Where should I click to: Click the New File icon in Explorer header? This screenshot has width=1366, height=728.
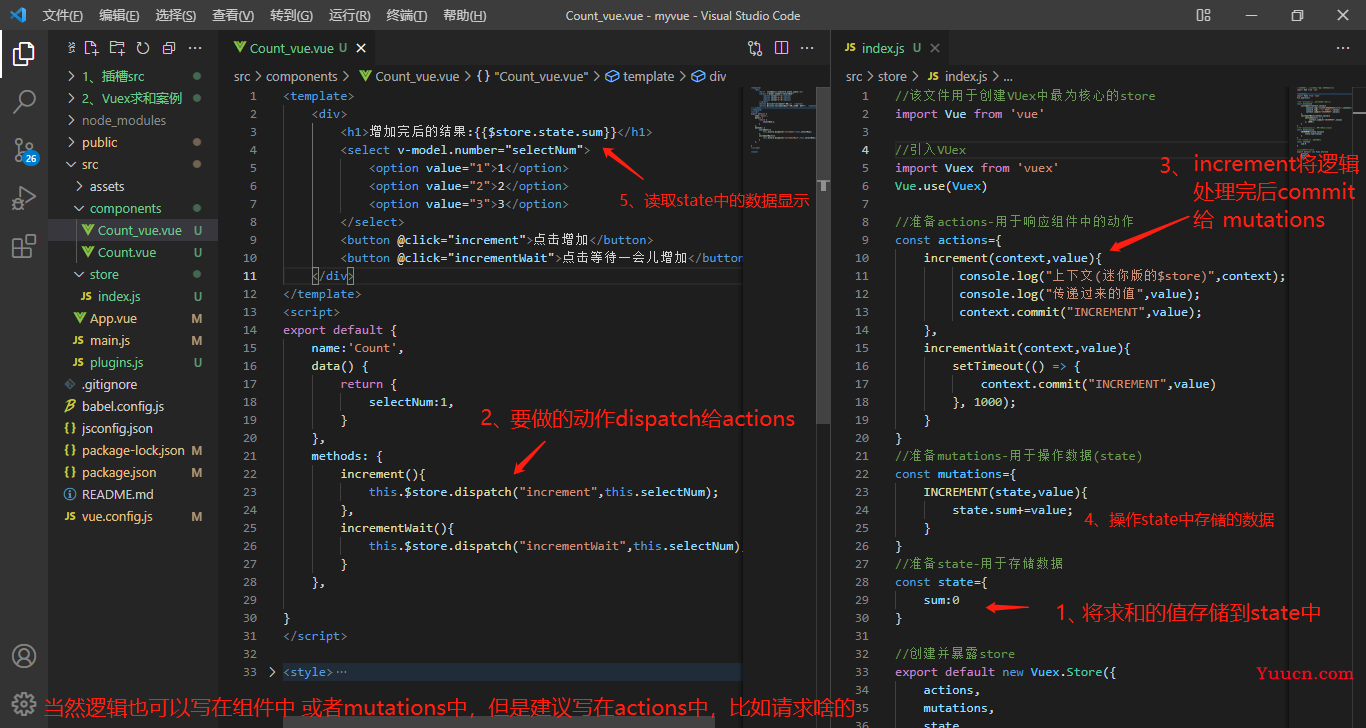pos(92,48)
